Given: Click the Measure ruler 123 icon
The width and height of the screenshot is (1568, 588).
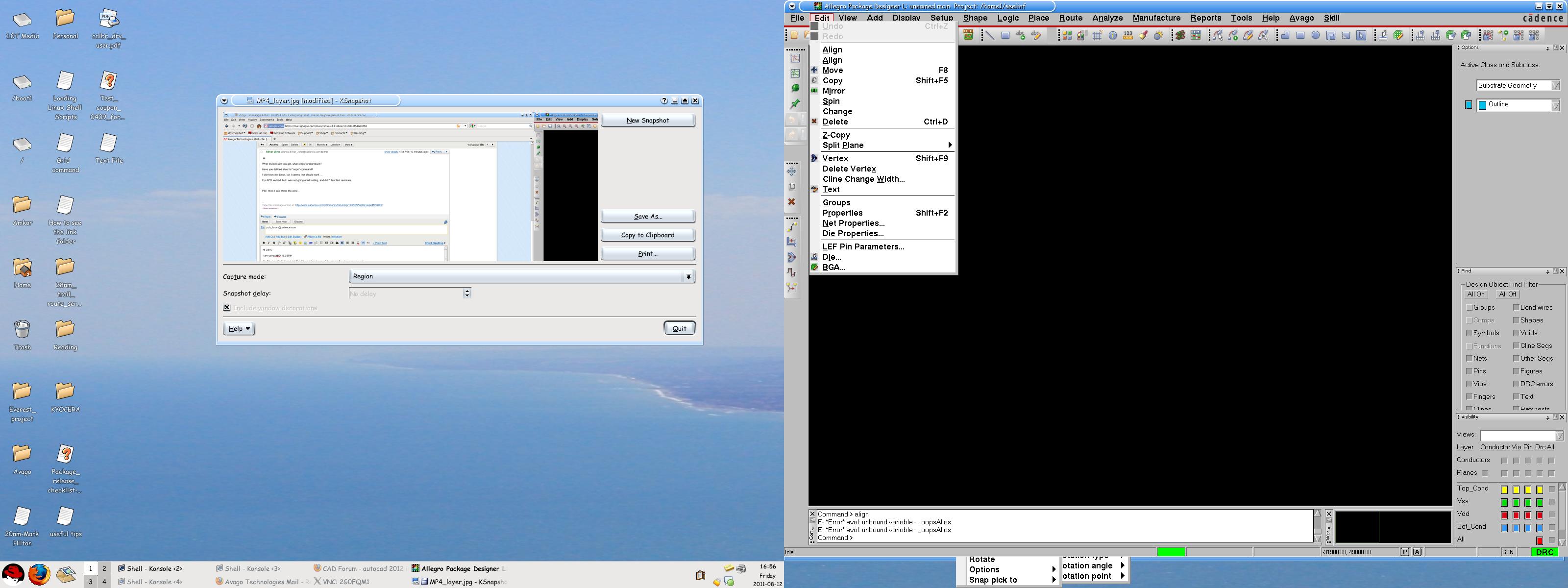Looking at the screenshot, I should pyautogui.click(x=1128, y=35).
